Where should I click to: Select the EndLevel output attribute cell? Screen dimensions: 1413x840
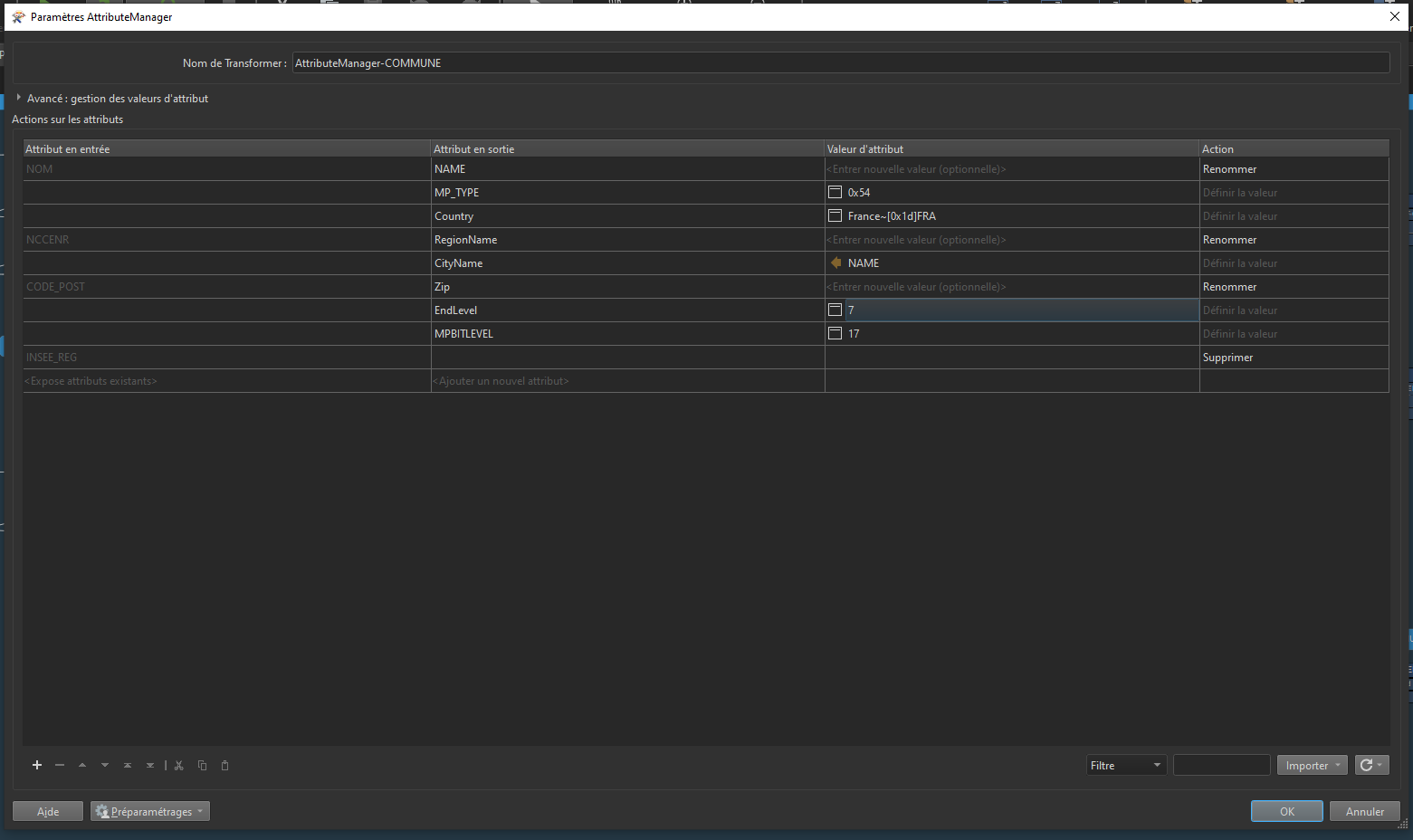[x=628, y=310]
